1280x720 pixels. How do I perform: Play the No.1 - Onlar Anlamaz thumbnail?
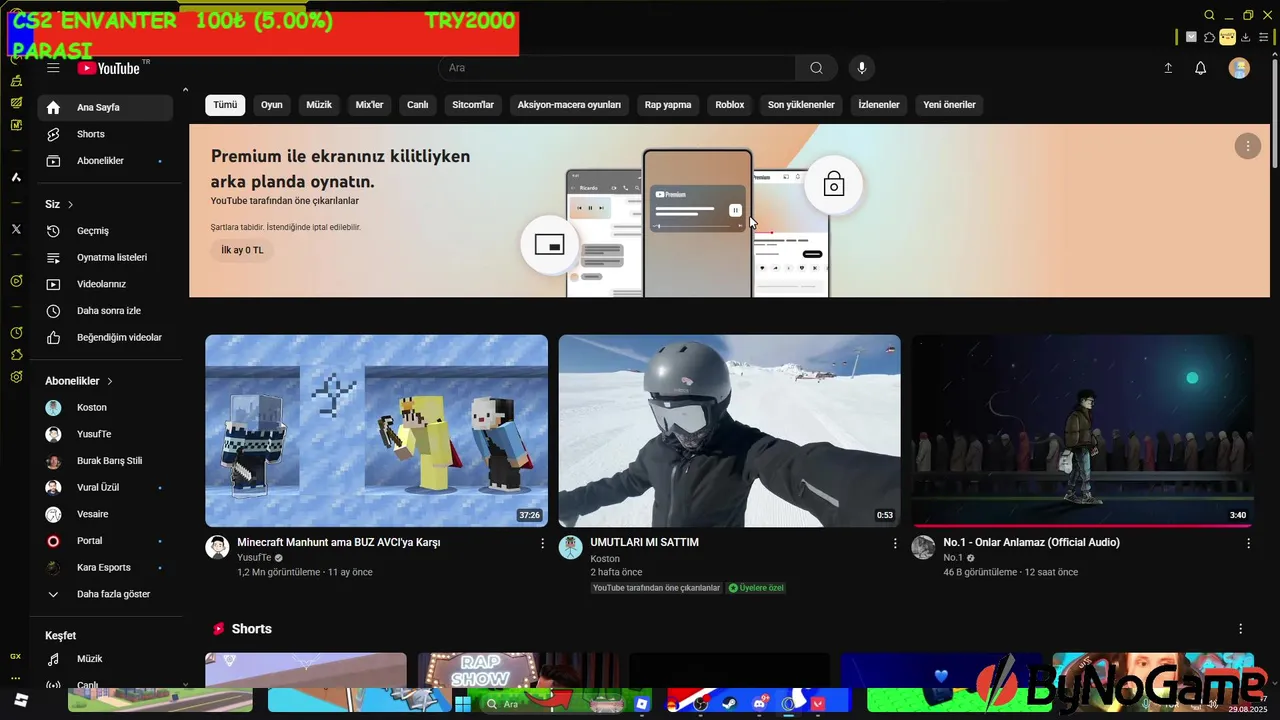click(1083, 431)
